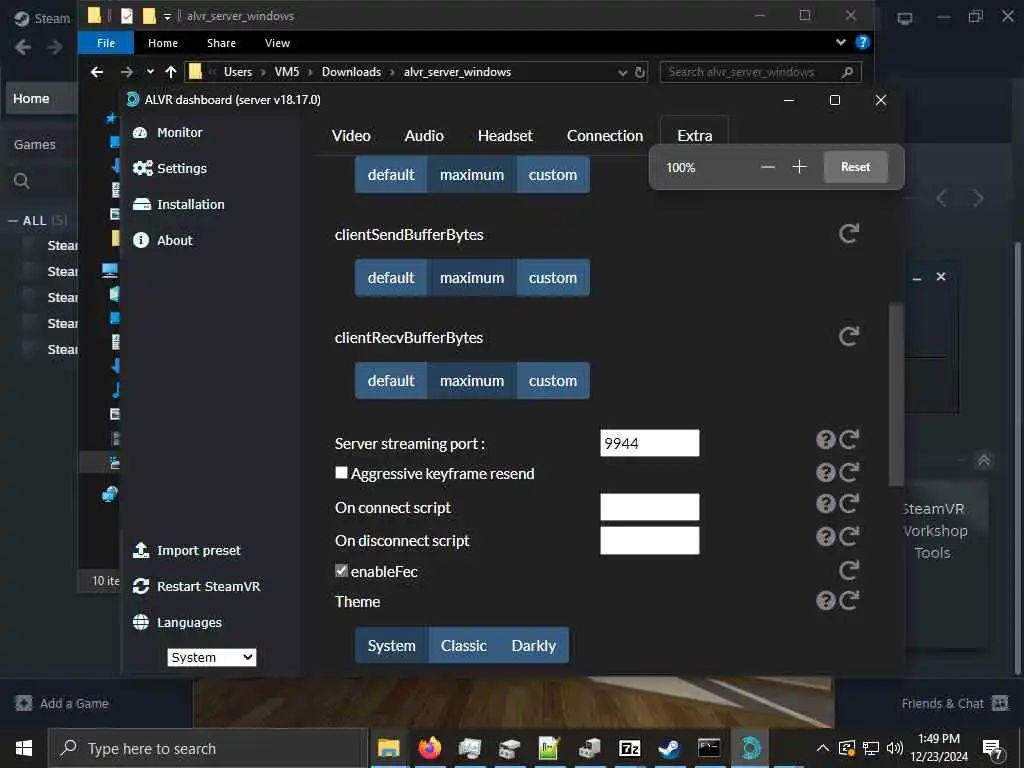
Task: Open the language System dropdown
Action: pyautogui.click(x=212, y=657)
